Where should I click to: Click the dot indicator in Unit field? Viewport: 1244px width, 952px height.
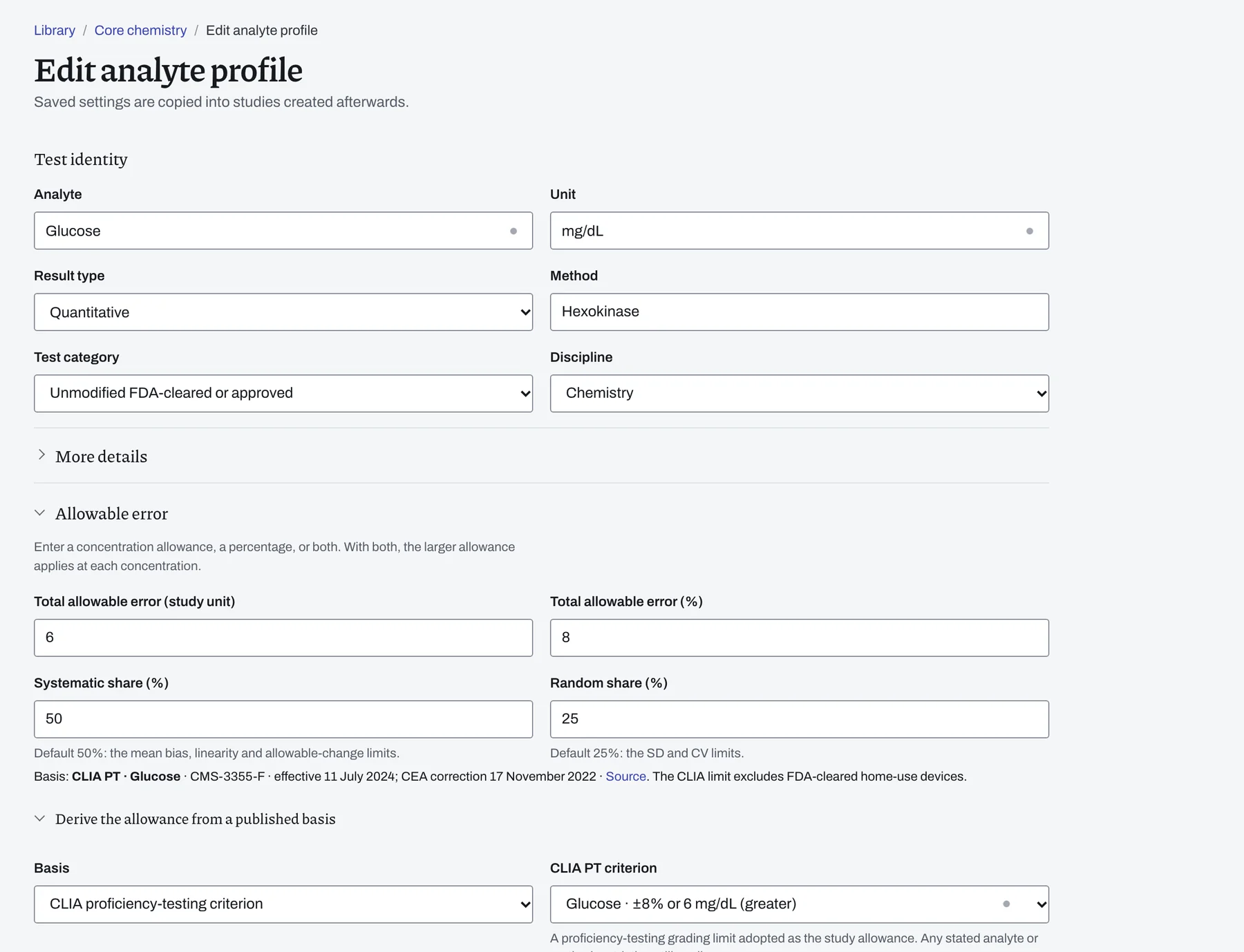click(x=1030, y=231)
